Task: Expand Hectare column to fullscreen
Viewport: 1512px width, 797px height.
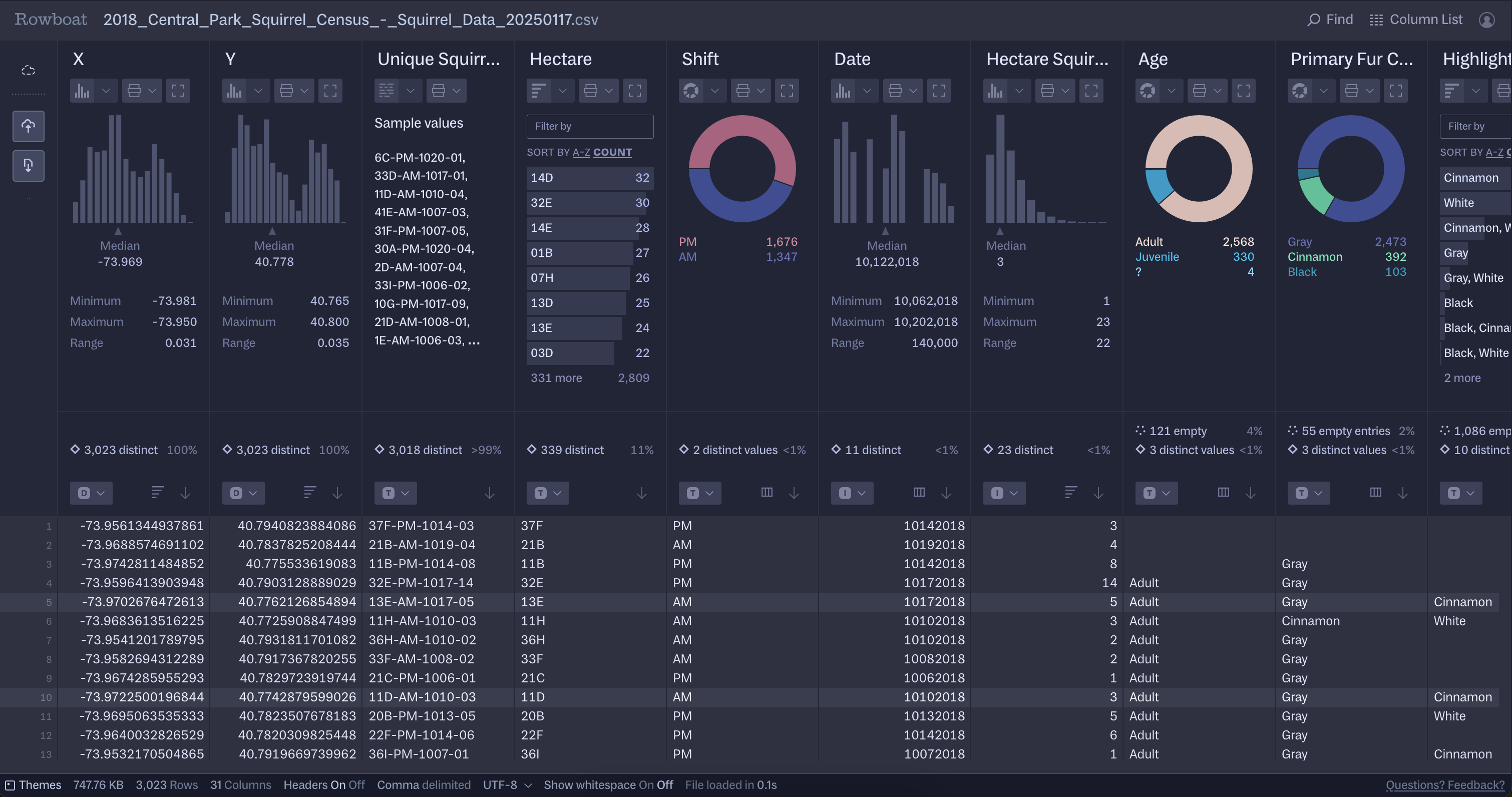Action: click(x=634, y=91)
